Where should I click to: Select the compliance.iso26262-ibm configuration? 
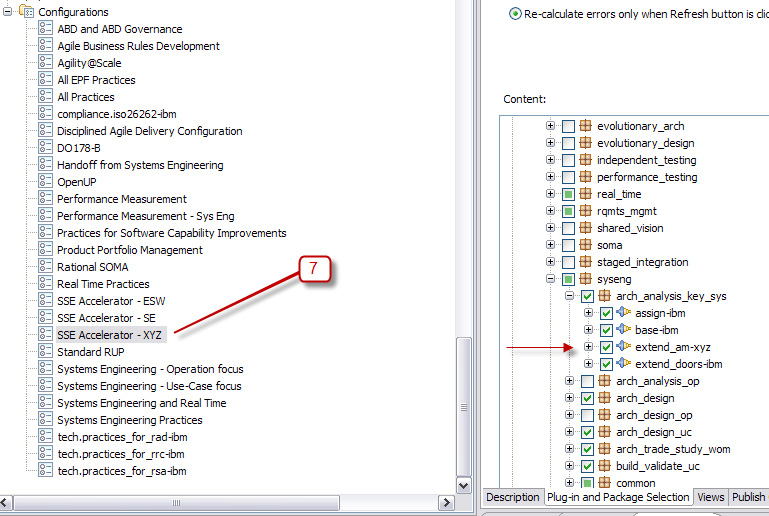(x=117, y=114)
